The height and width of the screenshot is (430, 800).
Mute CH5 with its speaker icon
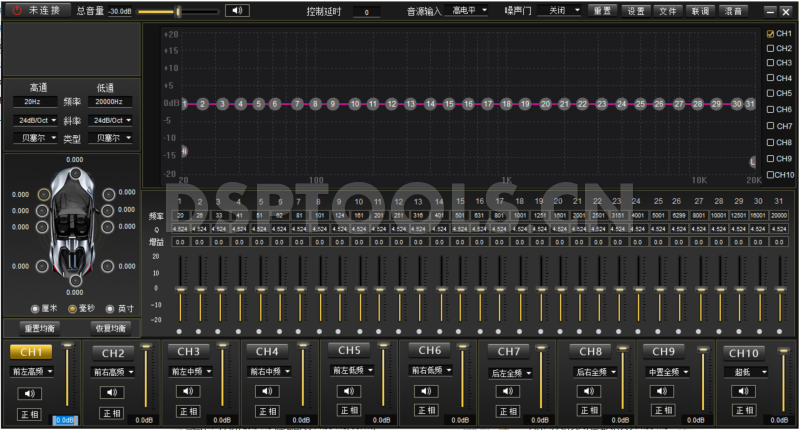click(348, 390)
